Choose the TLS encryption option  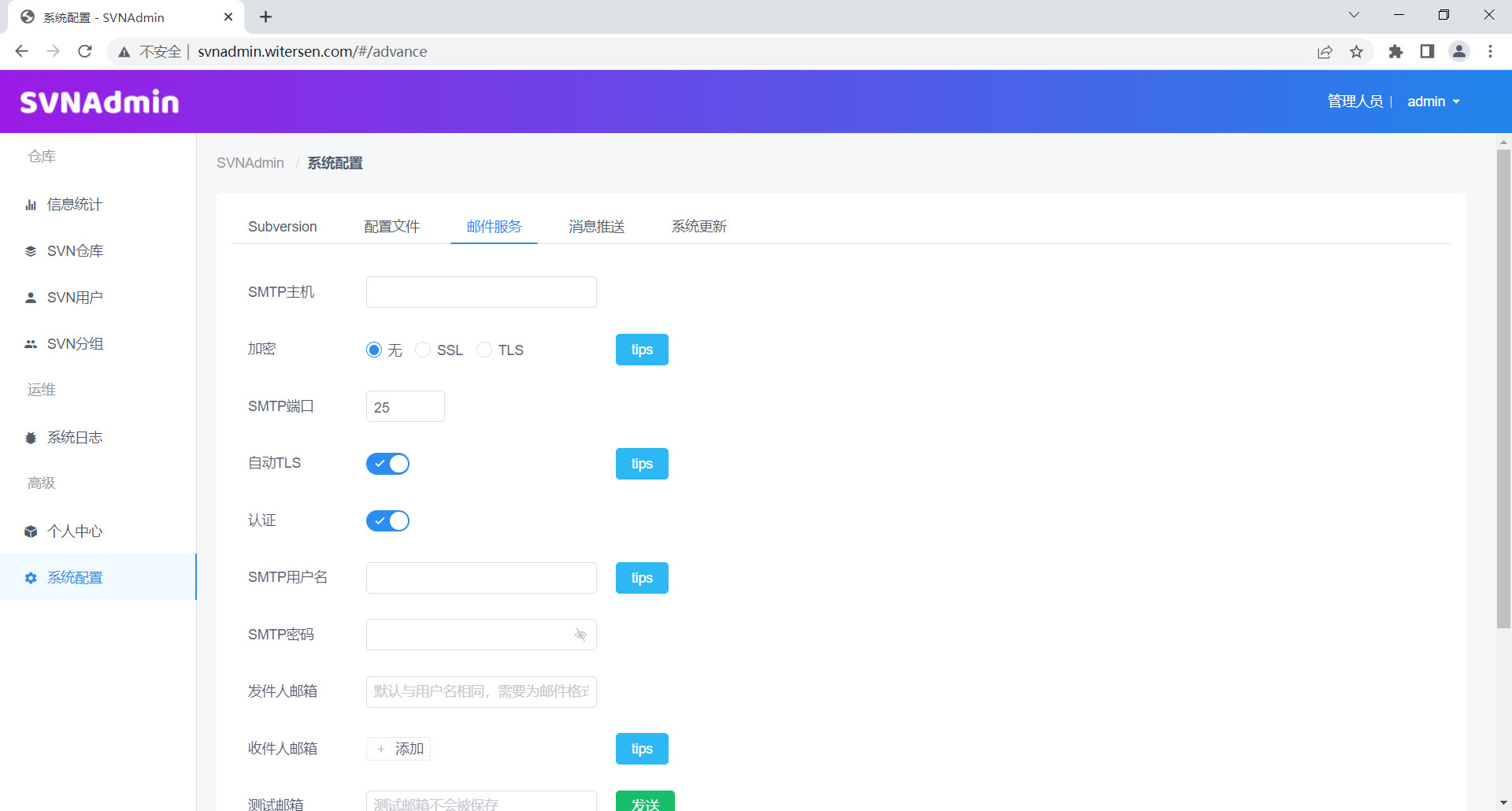(484, 350)
